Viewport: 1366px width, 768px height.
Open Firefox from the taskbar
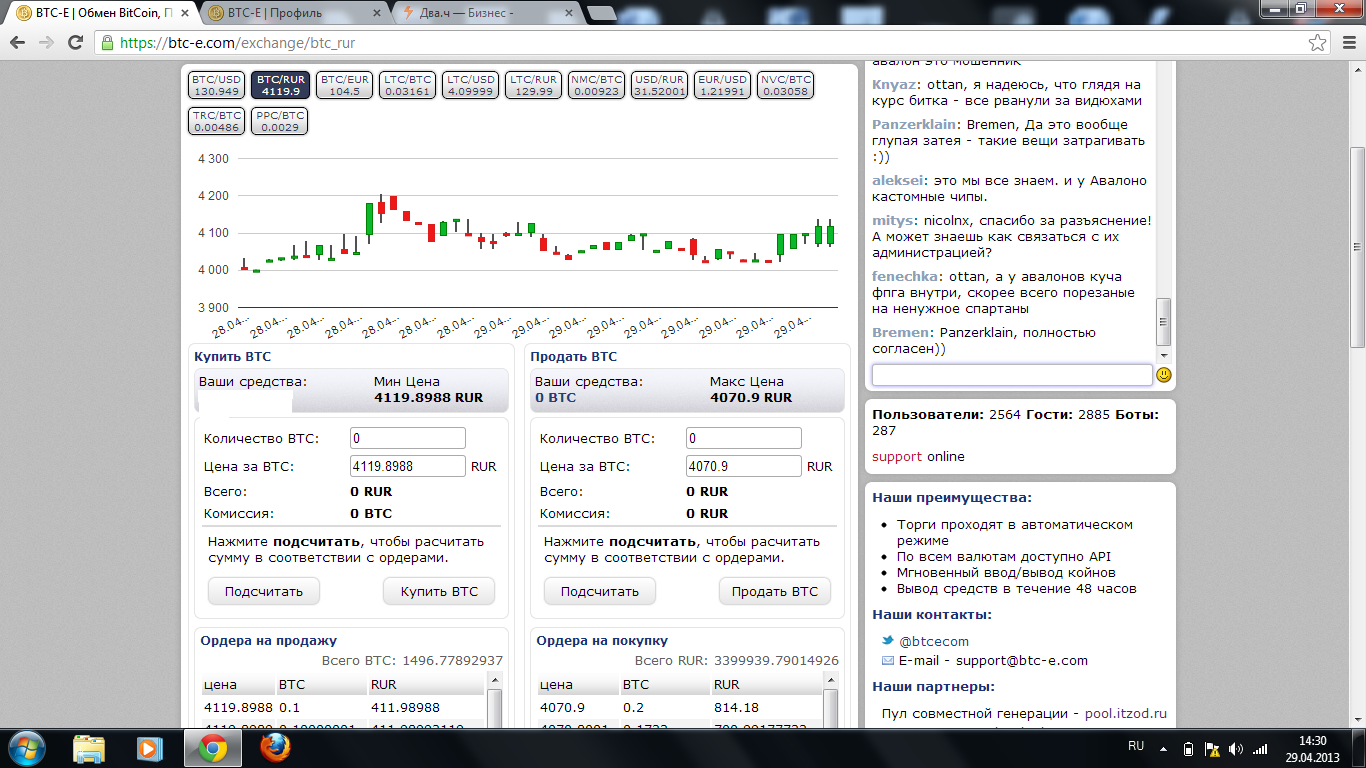[x=275, y=748]
